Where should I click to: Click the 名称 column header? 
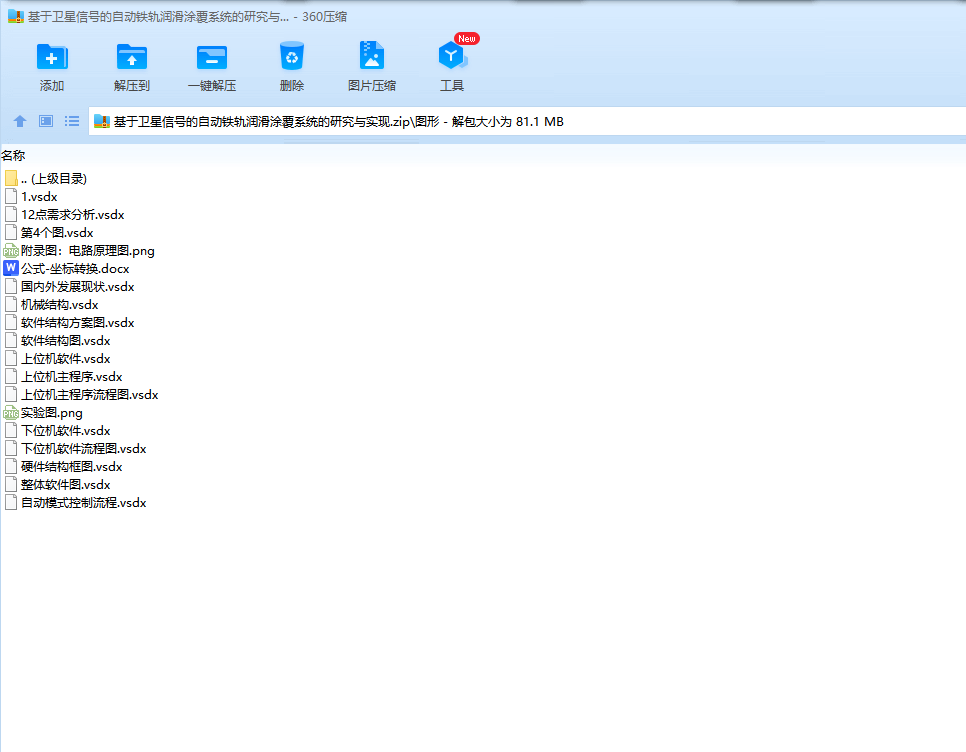point(13,156)
